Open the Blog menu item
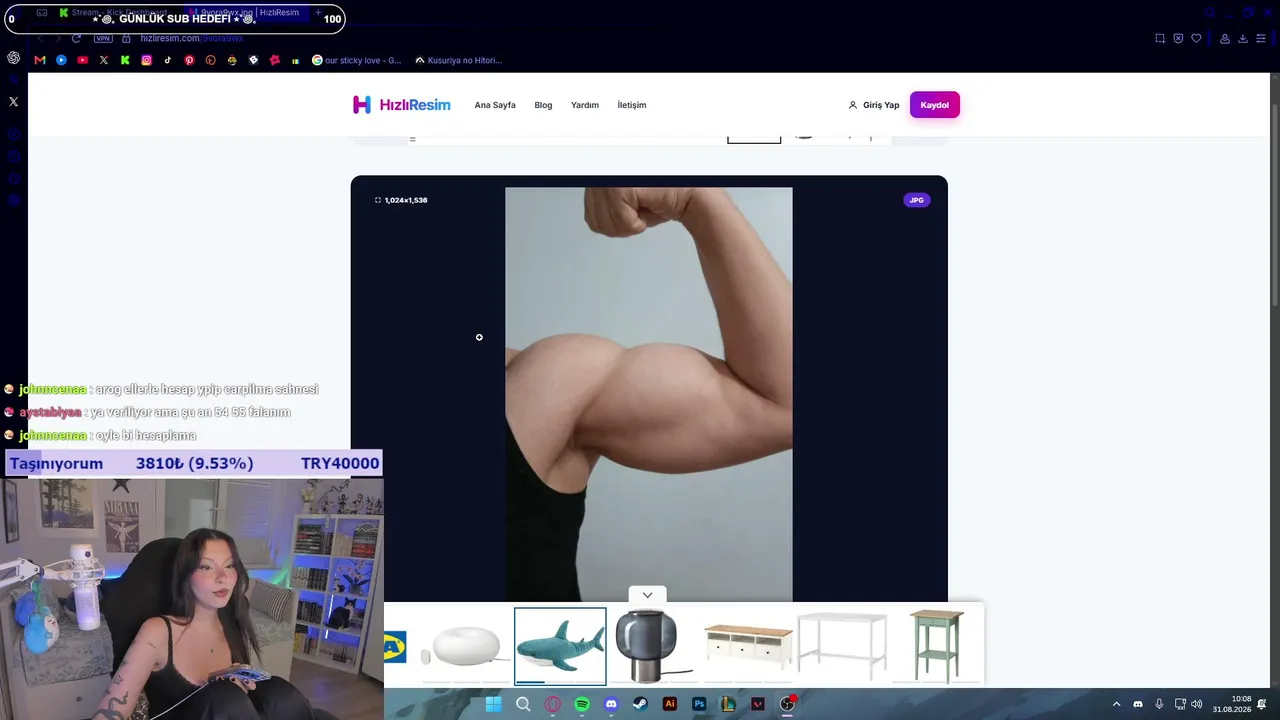 (x=543, y=105)
